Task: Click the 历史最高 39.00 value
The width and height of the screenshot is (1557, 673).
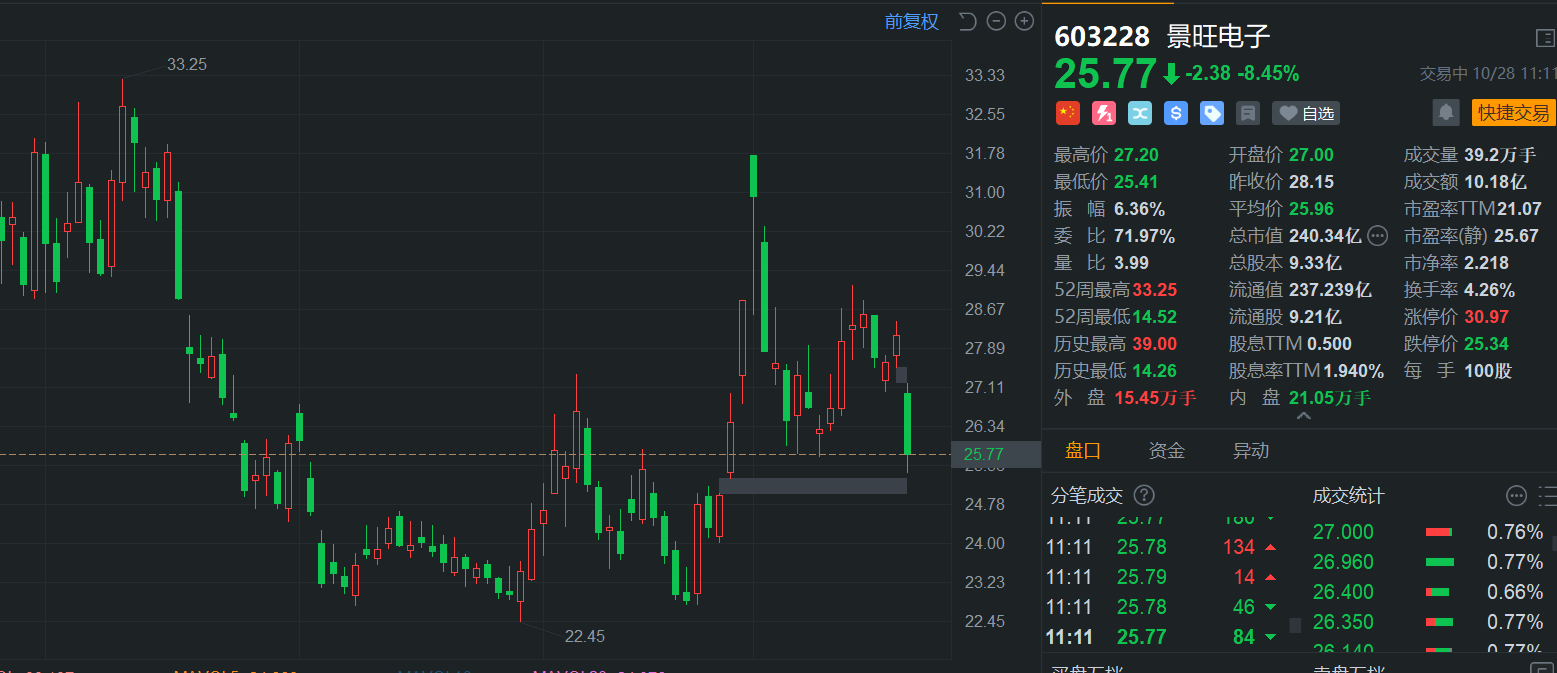Action: pyautogui.click(x=1155, y=344)
